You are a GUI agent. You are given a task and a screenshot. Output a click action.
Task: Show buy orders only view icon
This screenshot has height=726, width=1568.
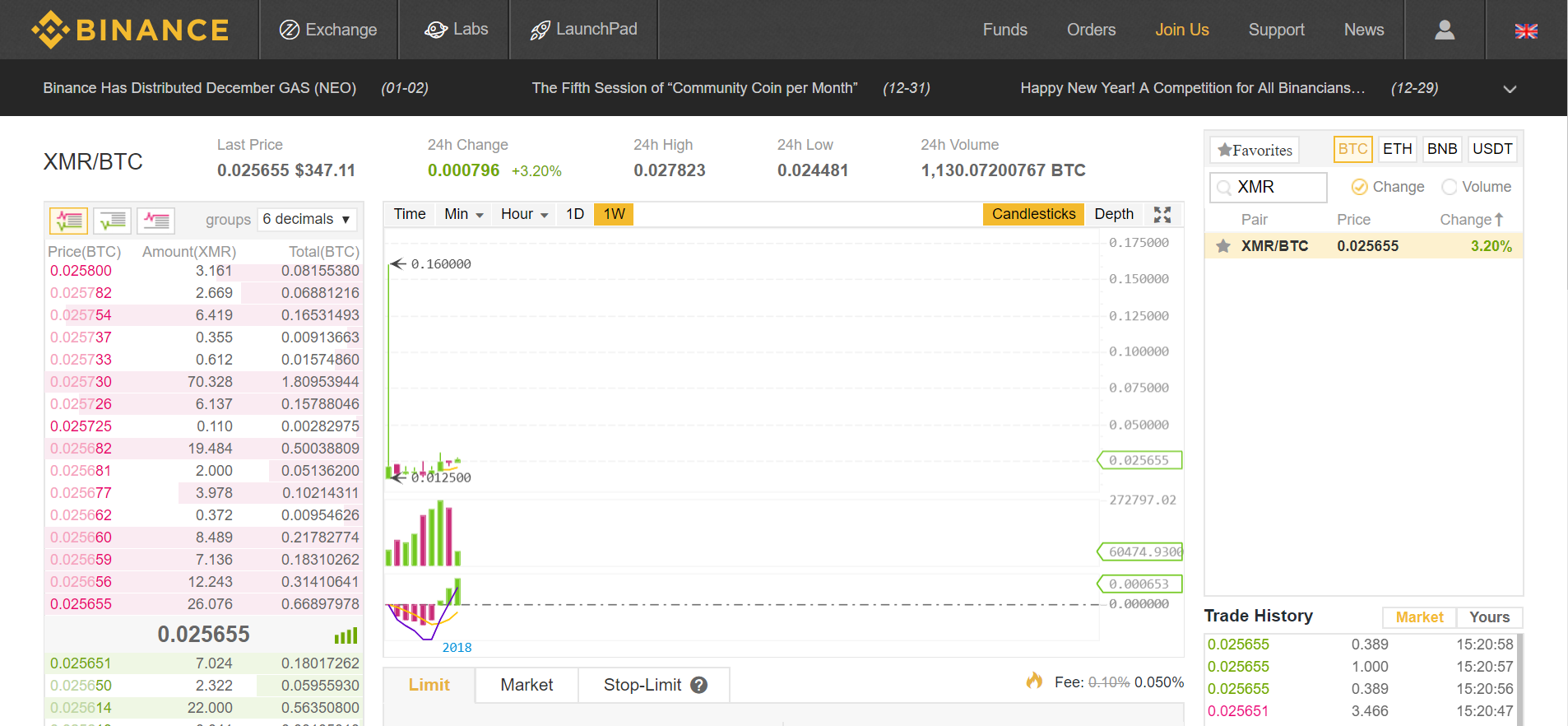[113, 221]
